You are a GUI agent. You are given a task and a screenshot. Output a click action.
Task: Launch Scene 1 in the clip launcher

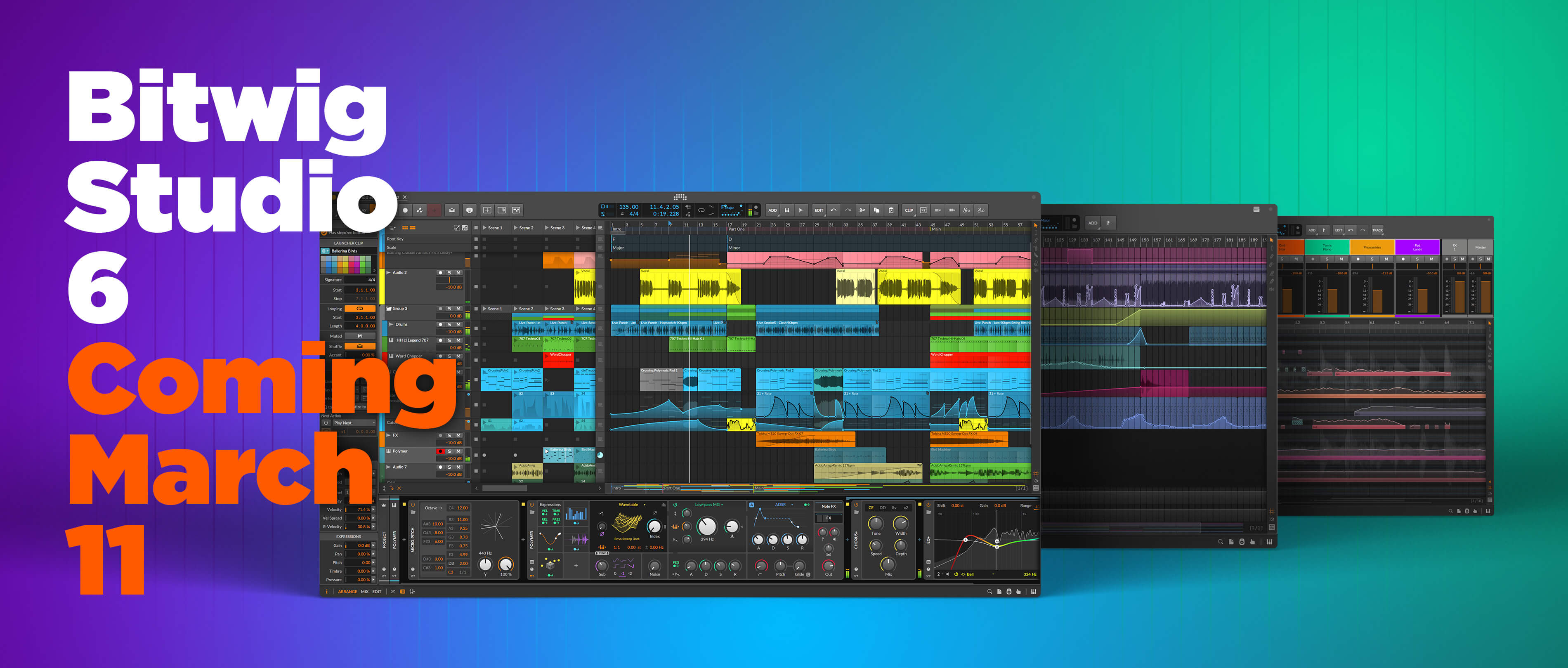click(x=485, y=228)
